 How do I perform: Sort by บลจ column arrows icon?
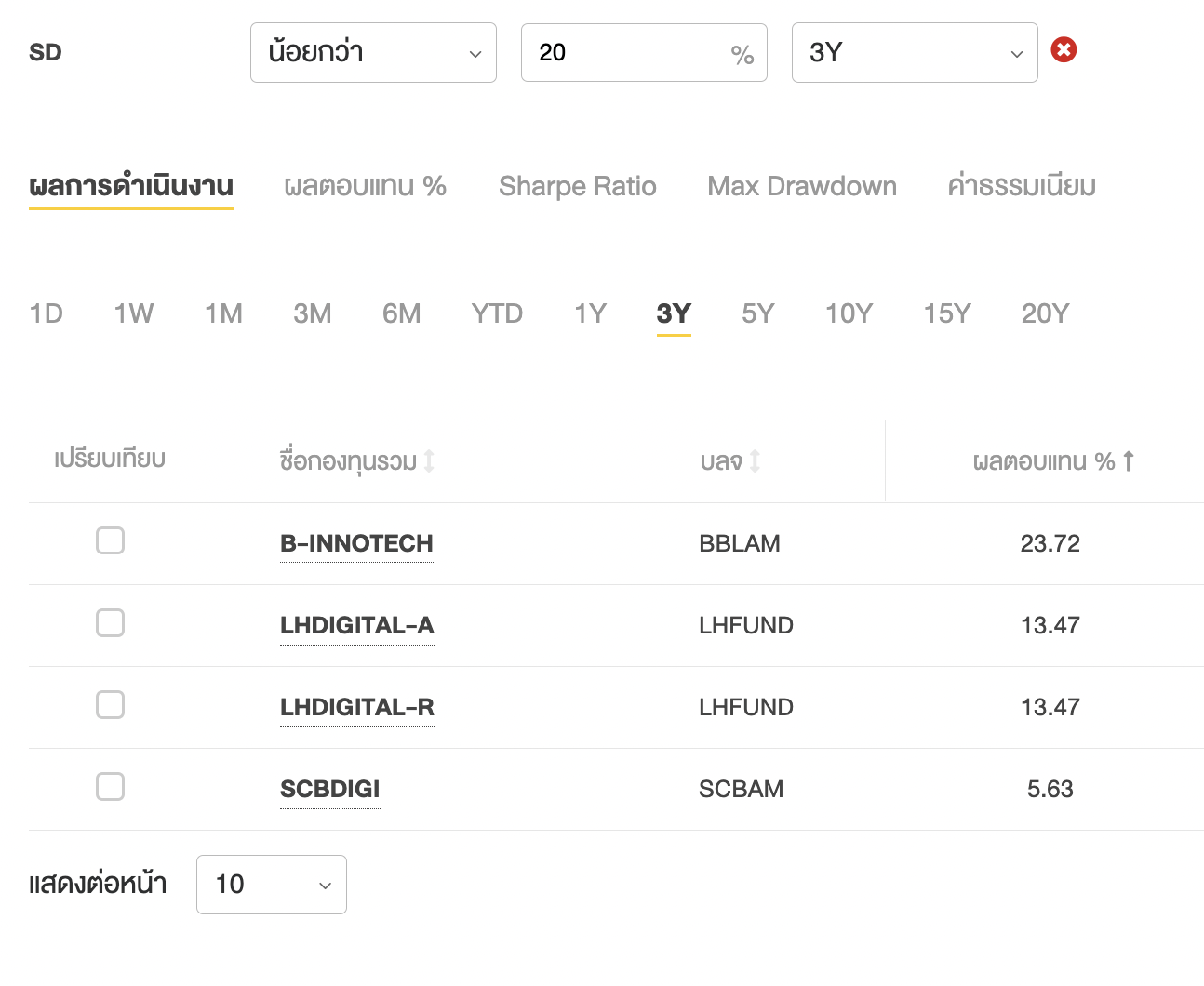pyautogui.click(x=755, y=460)
